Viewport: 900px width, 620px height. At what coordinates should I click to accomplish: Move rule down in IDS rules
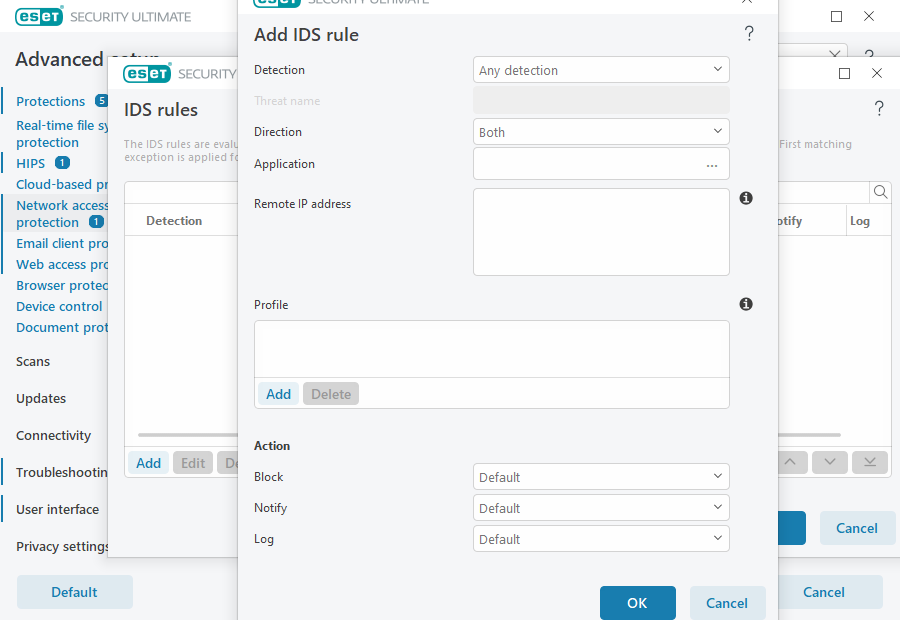pyautogui.click(x=829, y=462)
